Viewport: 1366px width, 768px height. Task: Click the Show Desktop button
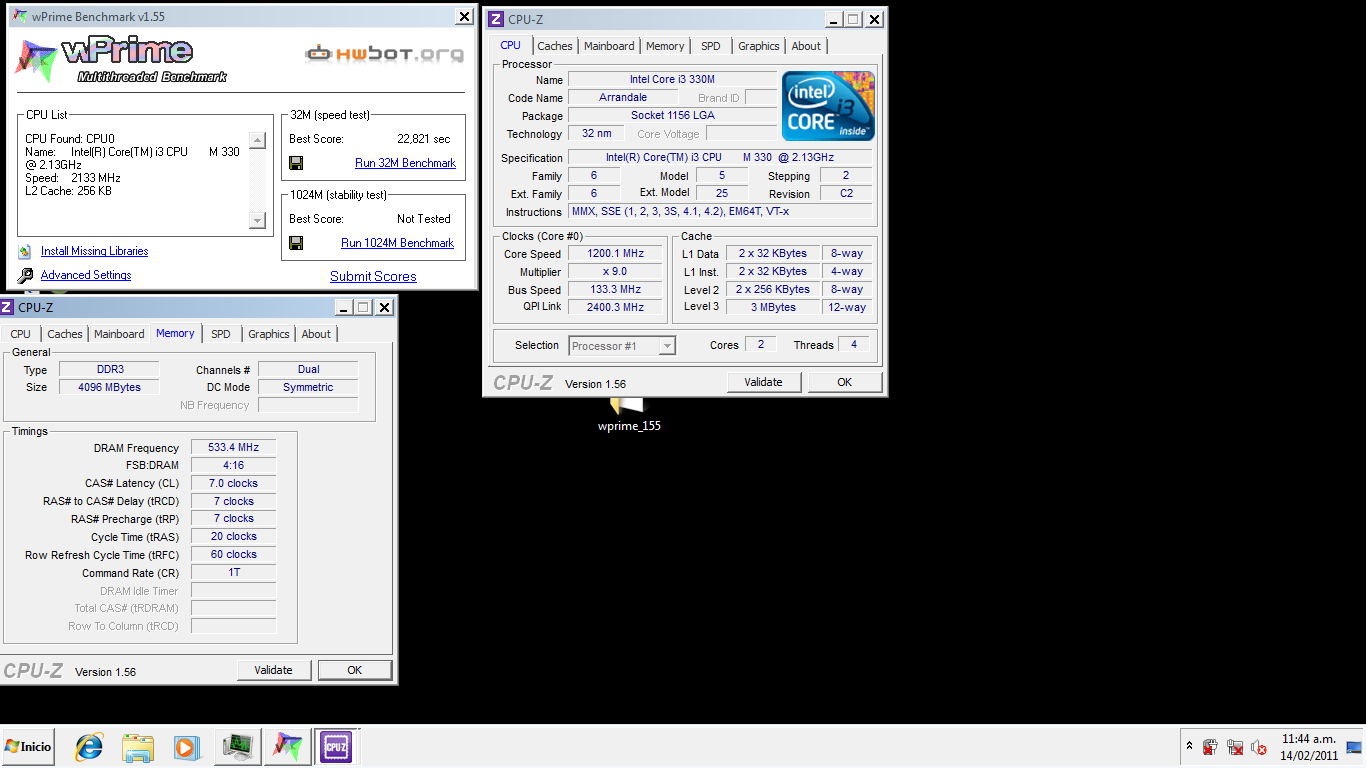(x=1355, y=747)
